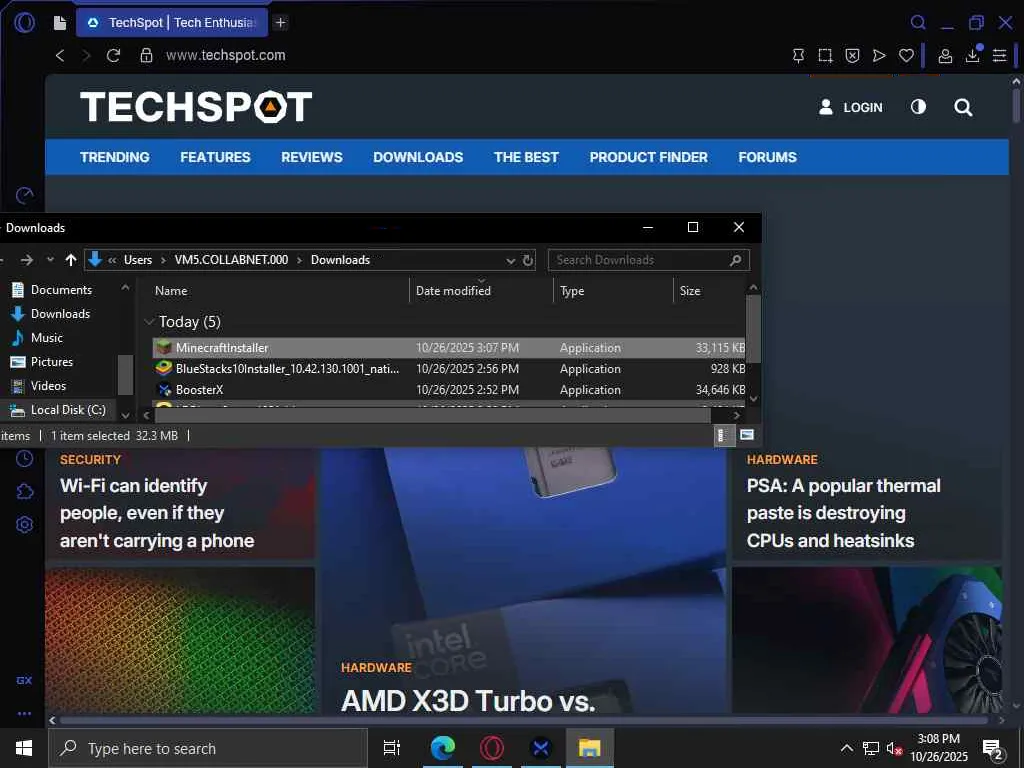
Task: Open the Wi-Fi can identify people article
Action: pos(157,513)
